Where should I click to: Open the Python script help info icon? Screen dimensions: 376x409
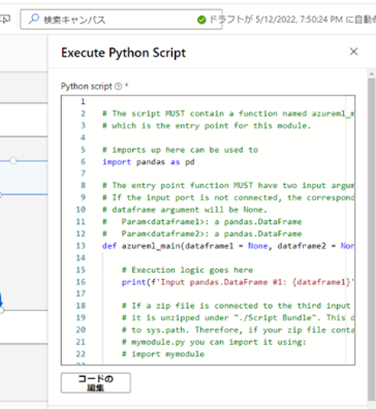[x=118, y=86]
